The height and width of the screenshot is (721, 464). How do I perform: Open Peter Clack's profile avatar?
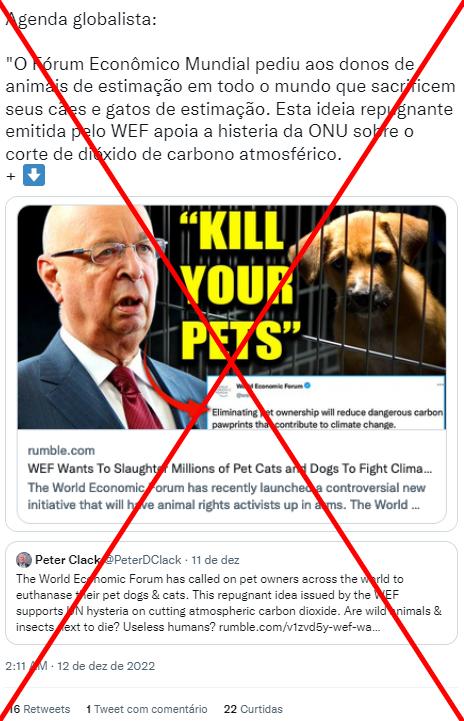tap(24, 560)
